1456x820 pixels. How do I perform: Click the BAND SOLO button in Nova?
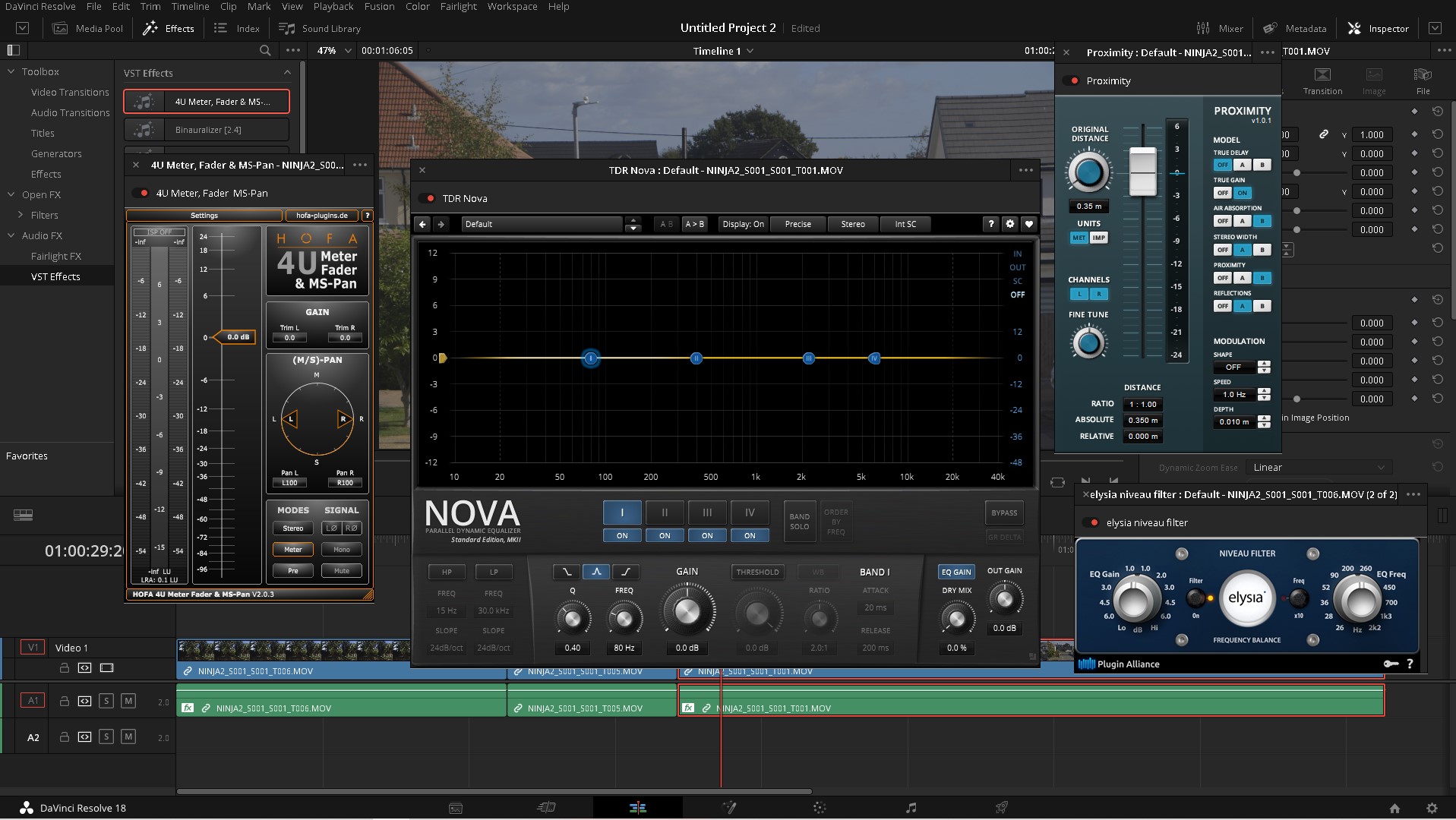coord(799,521)
